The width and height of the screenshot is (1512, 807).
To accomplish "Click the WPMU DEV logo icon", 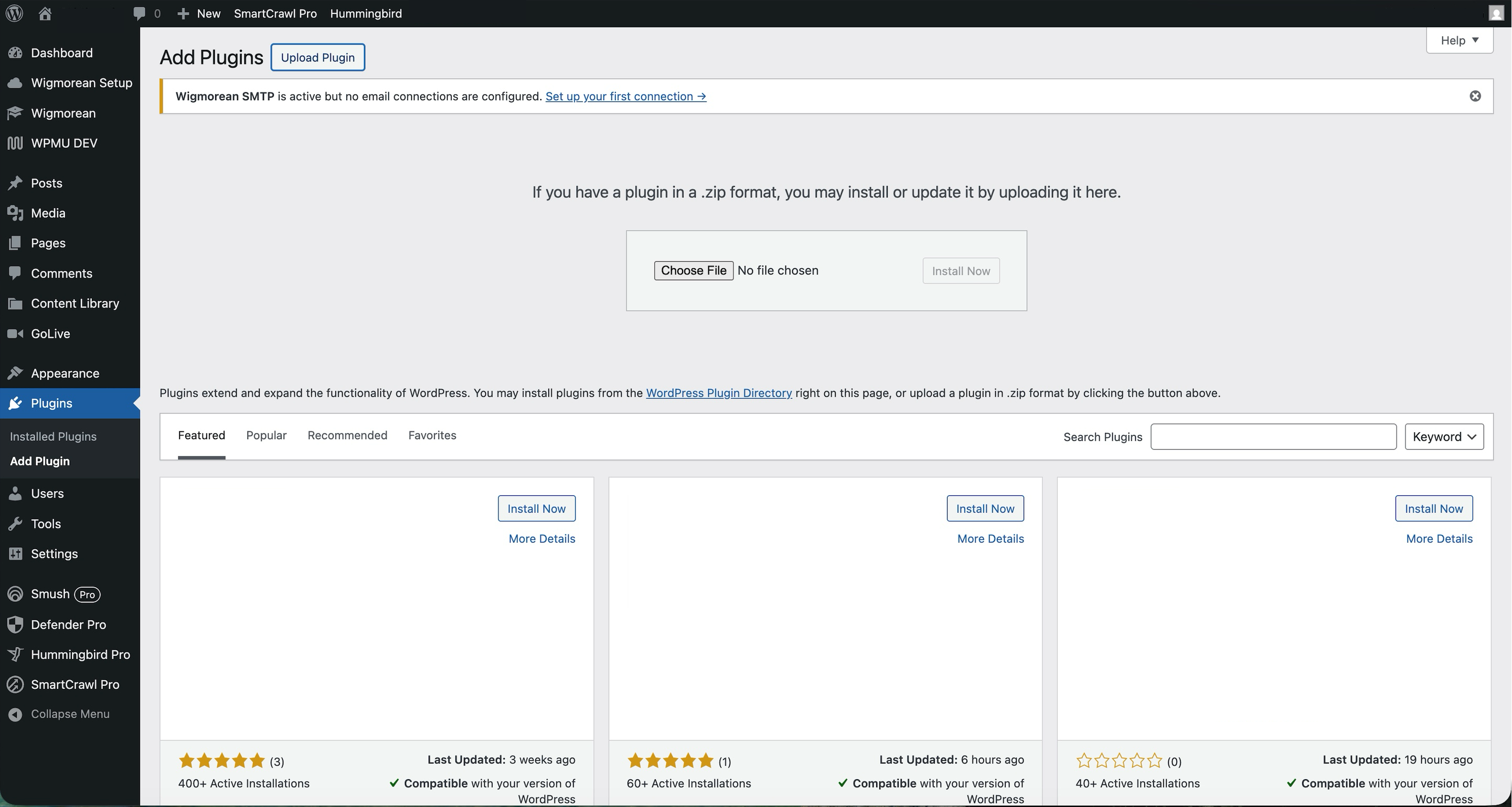I will pos(15,143).
